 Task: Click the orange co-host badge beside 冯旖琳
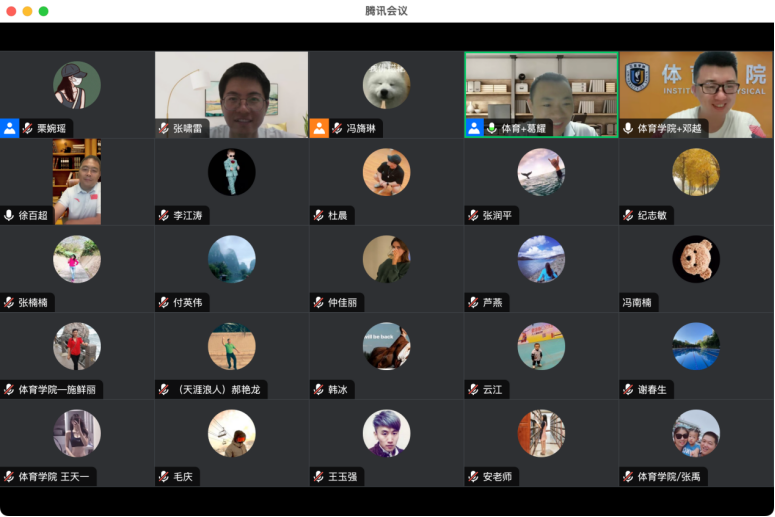319,128
